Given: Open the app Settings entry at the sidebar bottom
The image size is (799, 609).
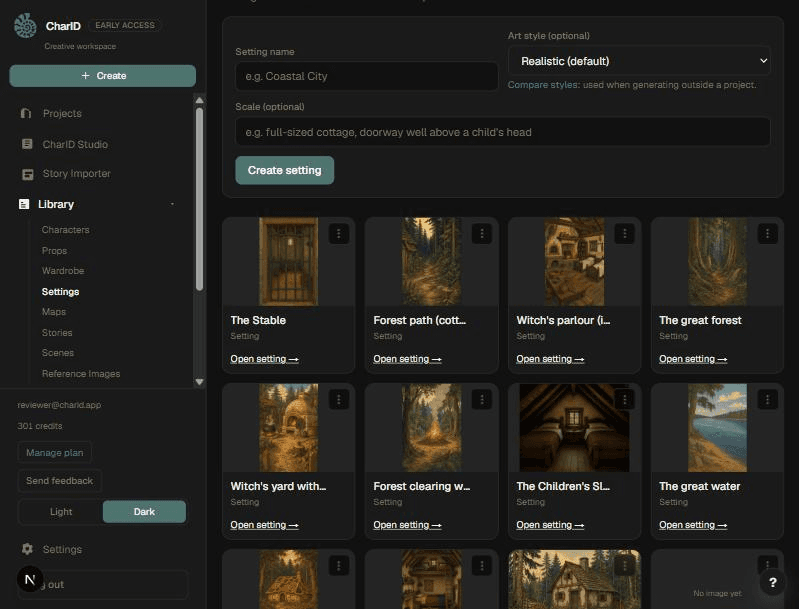Looking at the screenshot, I should (62, 549).
